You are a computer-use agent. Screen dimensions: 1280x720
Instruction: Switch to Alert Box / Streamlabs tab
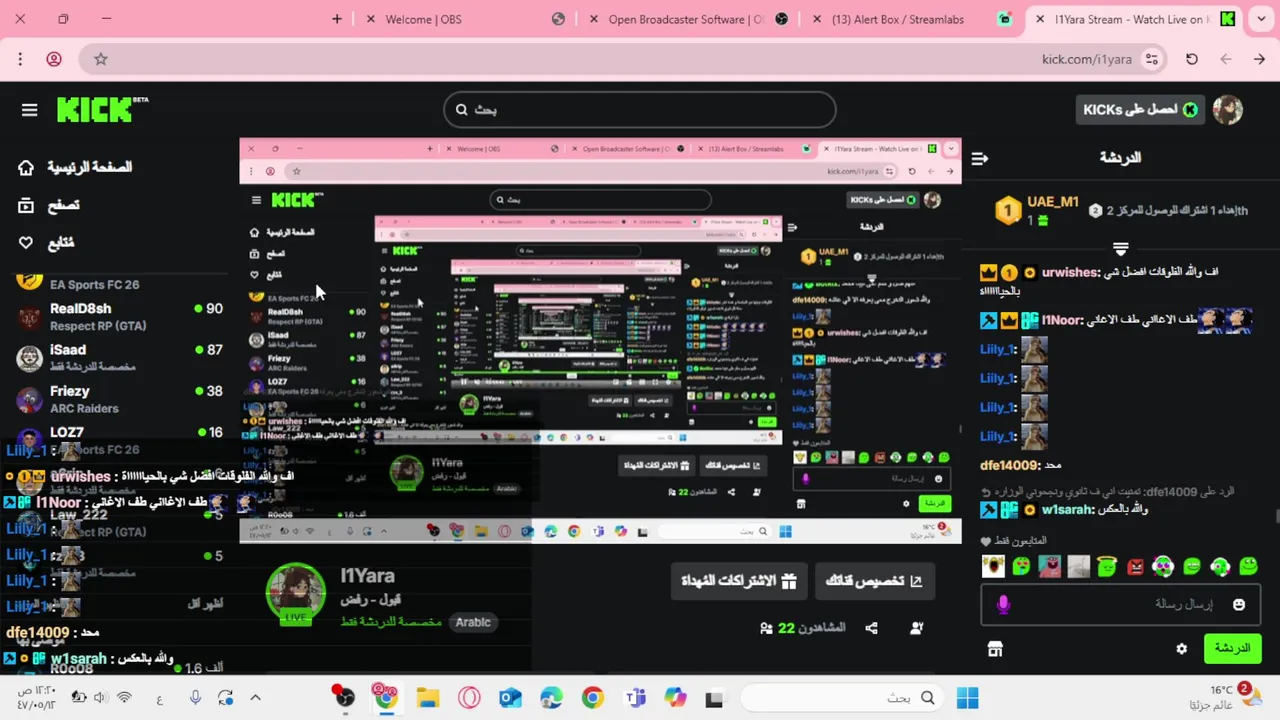pyautogui.click(x=913, y=19)
